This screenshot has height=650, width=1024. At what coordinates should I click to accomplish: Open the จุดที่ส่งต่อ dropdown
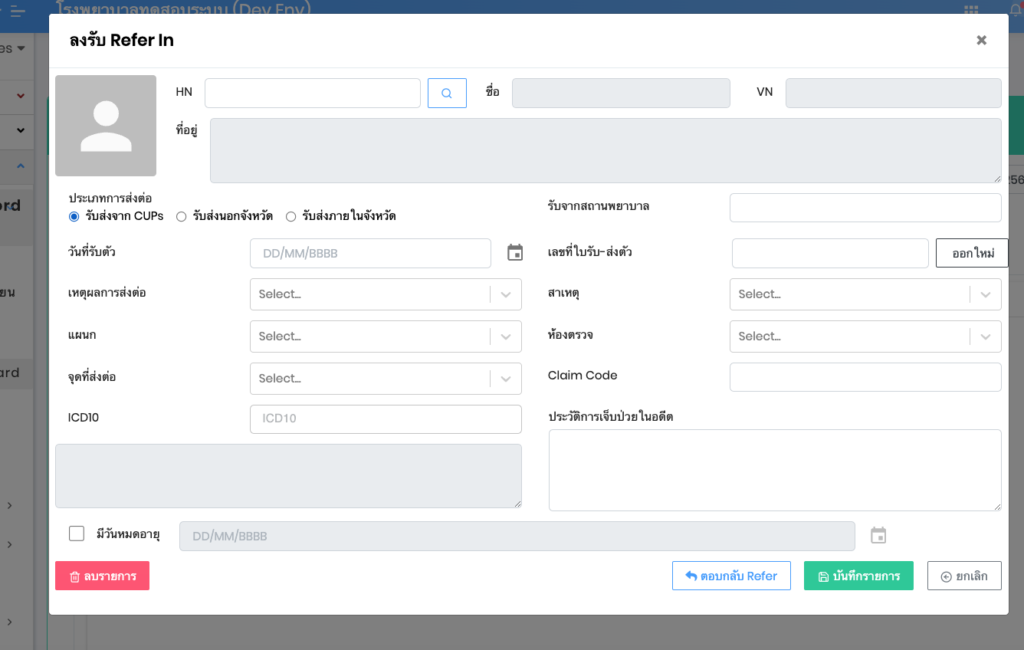pos(385,378)
